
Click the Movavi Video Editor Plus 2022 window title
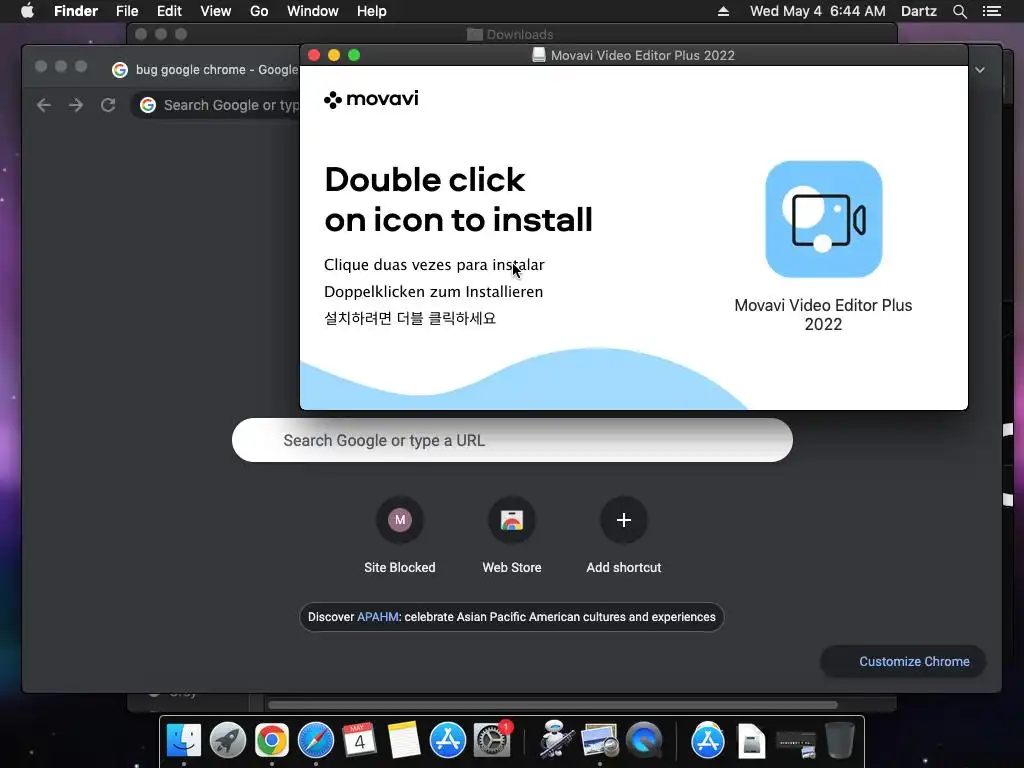[643, 56]
